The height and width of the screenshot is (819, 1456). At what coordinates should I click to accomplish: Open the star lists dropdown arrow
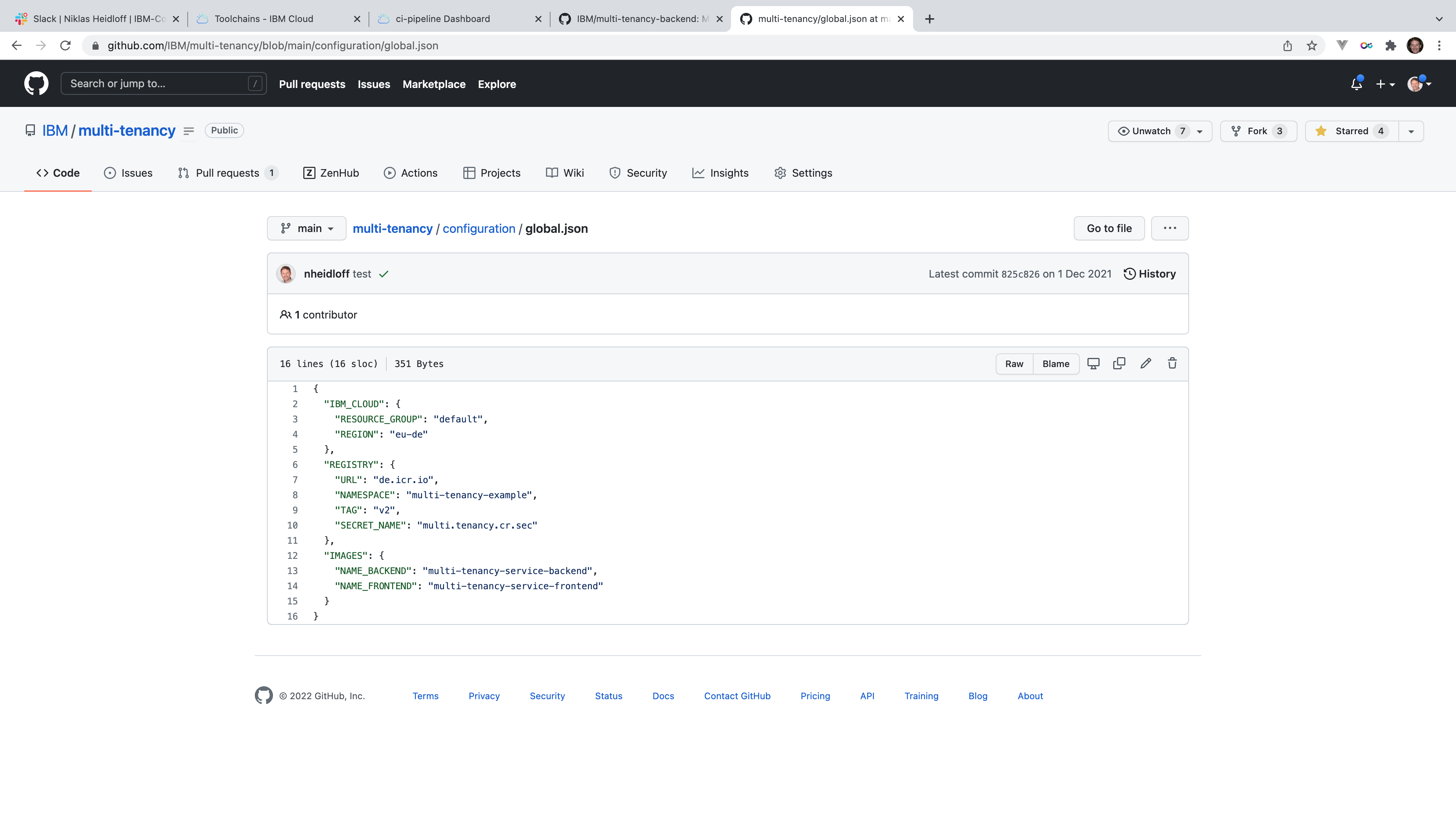pos(1411,131)
